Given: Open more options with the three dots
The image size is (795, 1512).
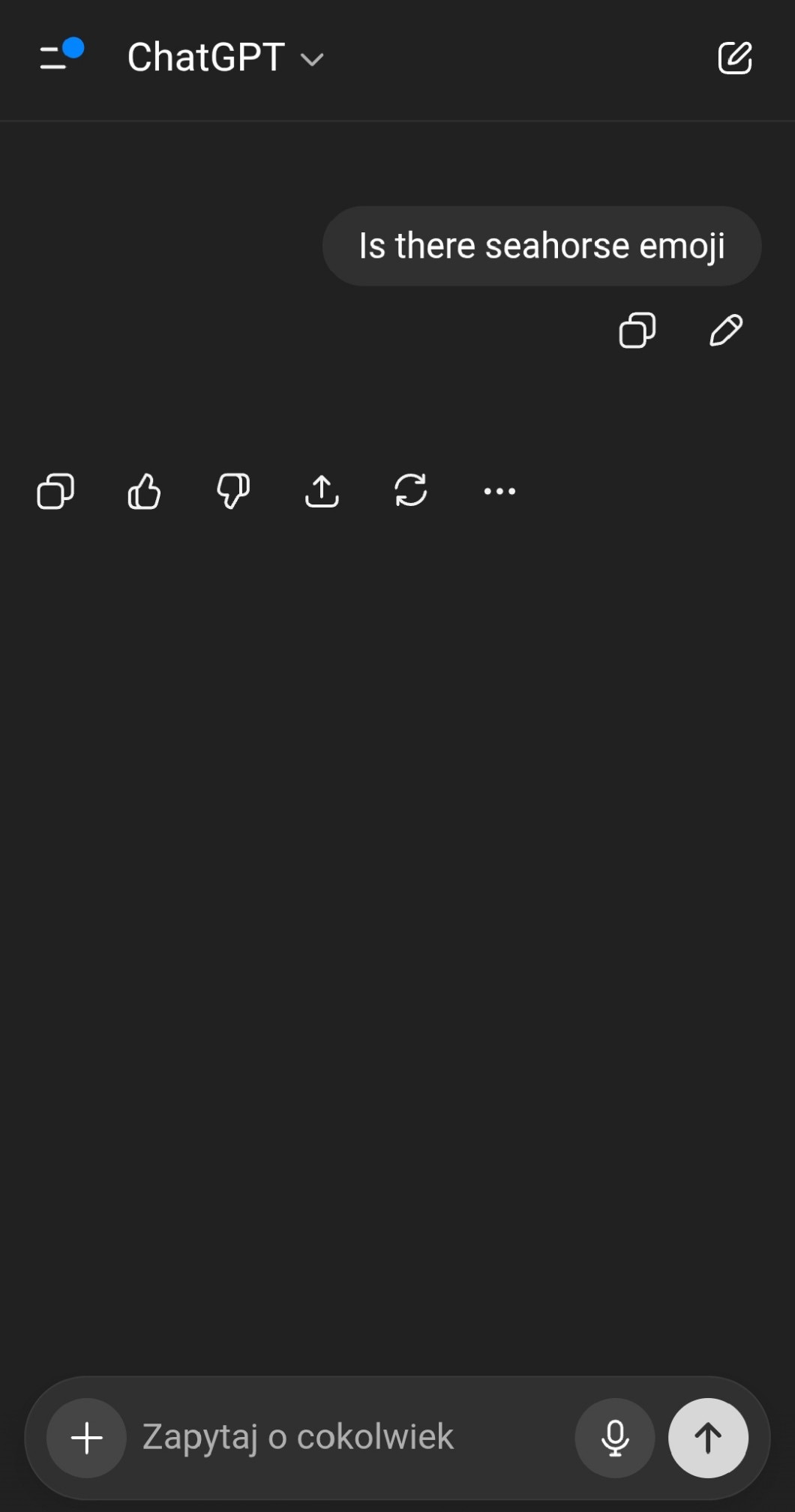Looking at the screenshot, I should click(499, 491).
